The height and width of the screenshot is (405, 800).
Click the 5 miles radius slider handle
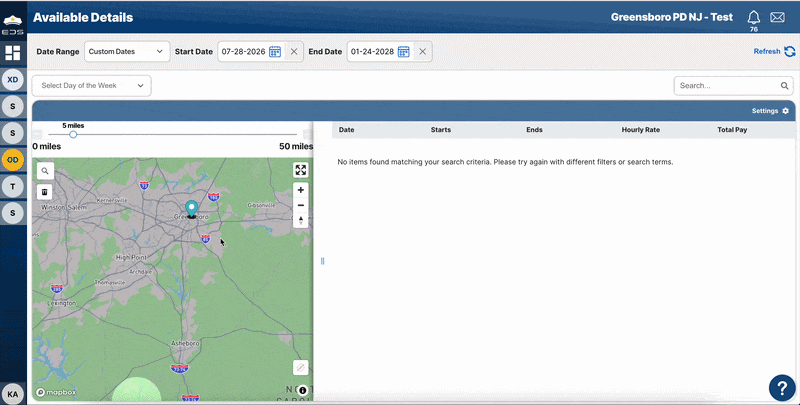coord(73,135)
